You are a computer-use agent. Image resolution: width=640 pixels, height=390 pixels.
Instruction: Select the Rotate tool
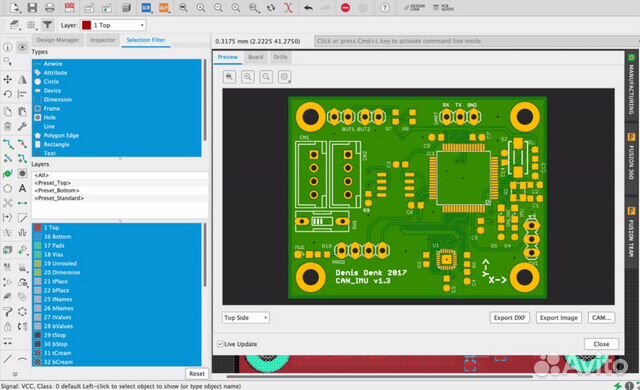pos(7,94)
